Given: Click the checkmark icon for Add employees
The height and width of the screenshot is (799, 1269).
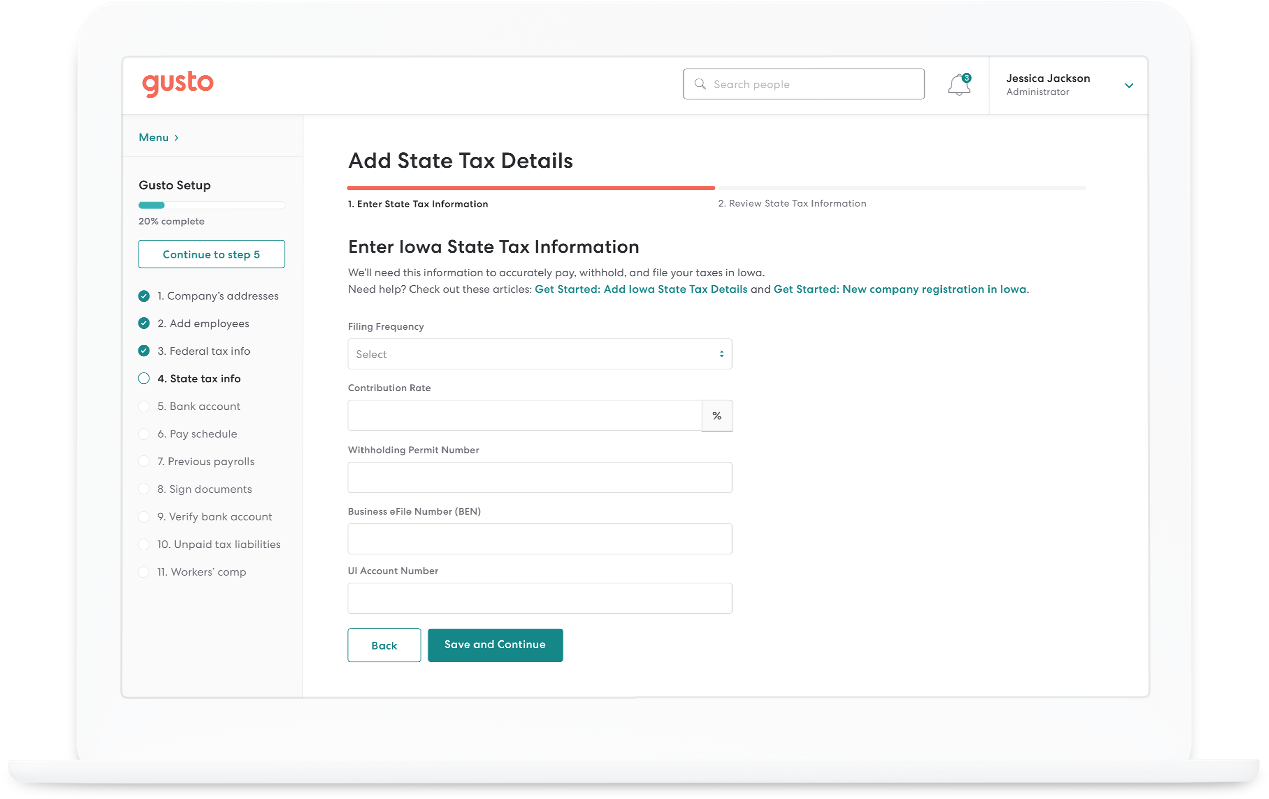Looking at the screenshot, I should click(x=144, y=324).
